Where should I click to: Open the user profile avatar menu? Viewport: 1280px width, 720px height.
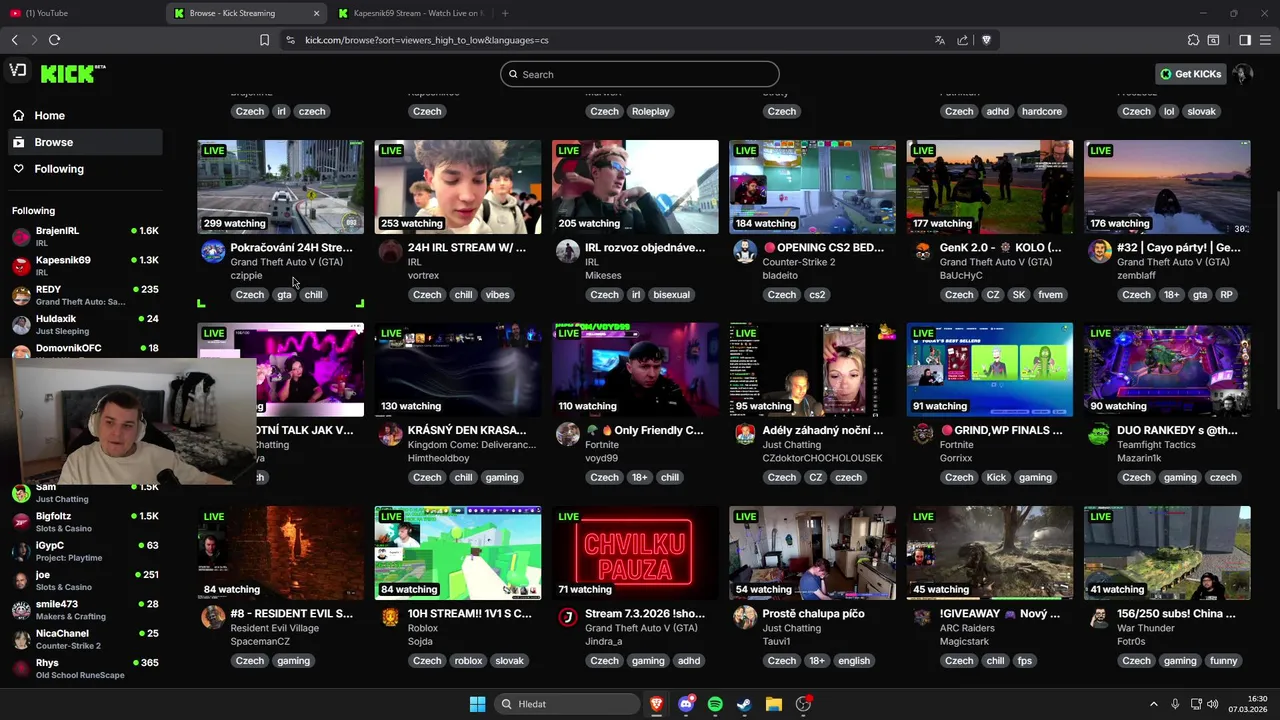tap(1242, 74)
